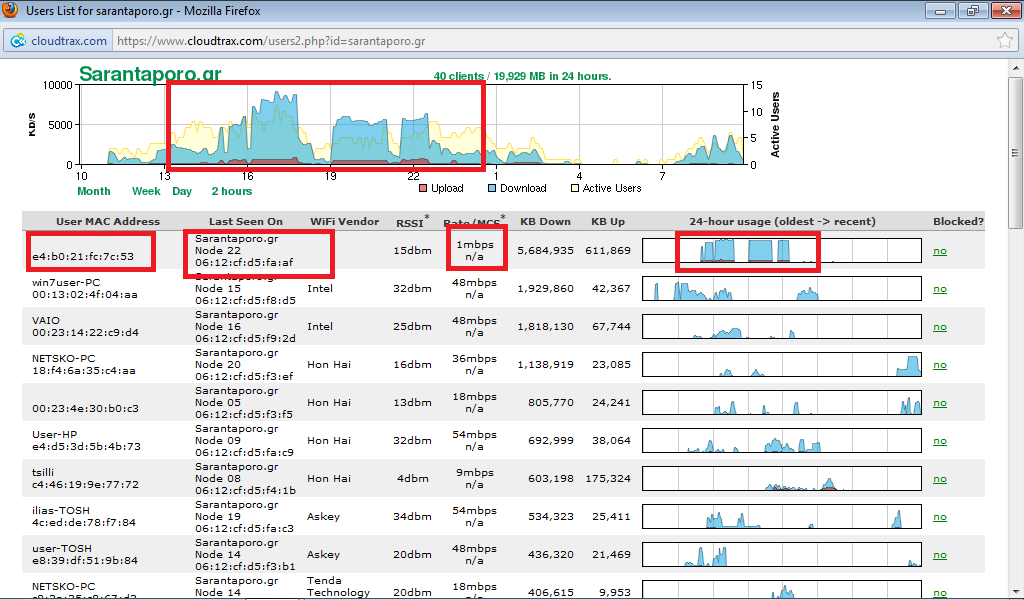Toggle blocked 'no' link for VAIO
Viewport: 1024px width, 600px height.
pos(940,326)
